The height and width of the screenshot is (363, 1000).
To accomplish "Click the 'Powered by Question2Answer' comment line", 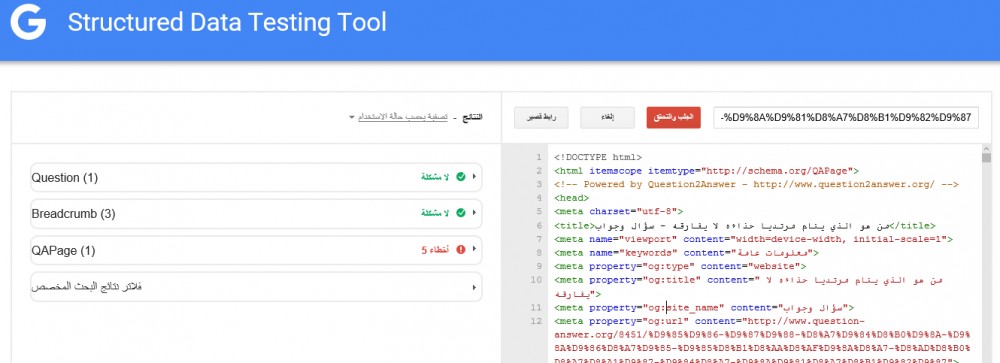I will pyautogui.click(x=756, y=184).
